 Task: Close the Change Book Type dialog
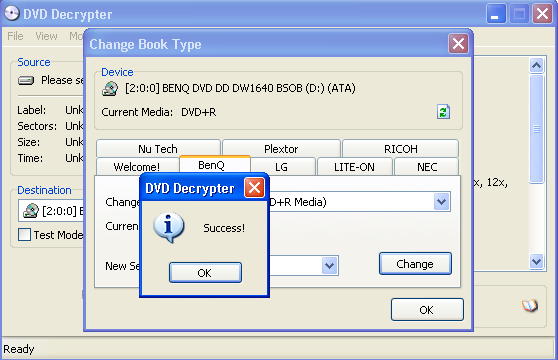tap(458, 44)
